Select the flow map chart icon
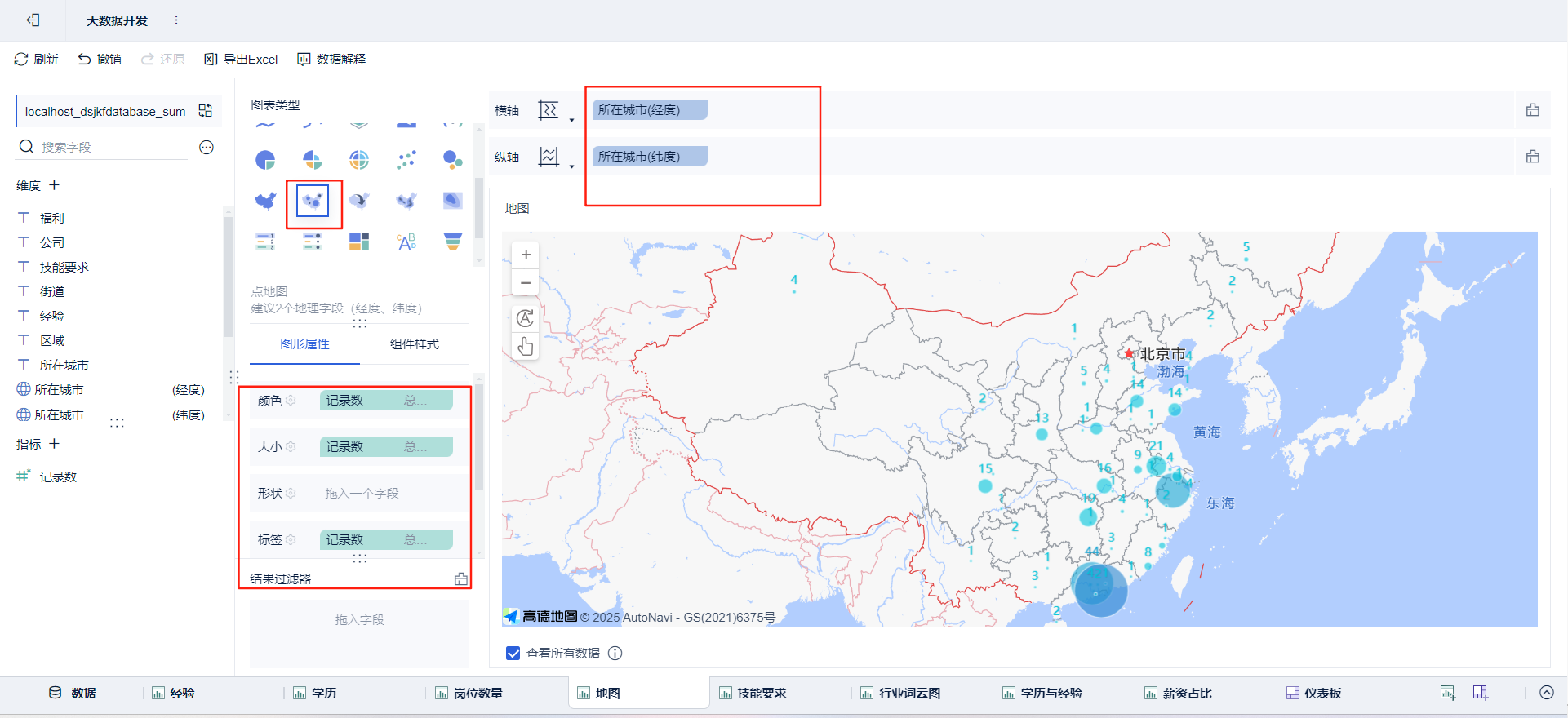Viewport: 1568px width, 718px height. point(359,201)
